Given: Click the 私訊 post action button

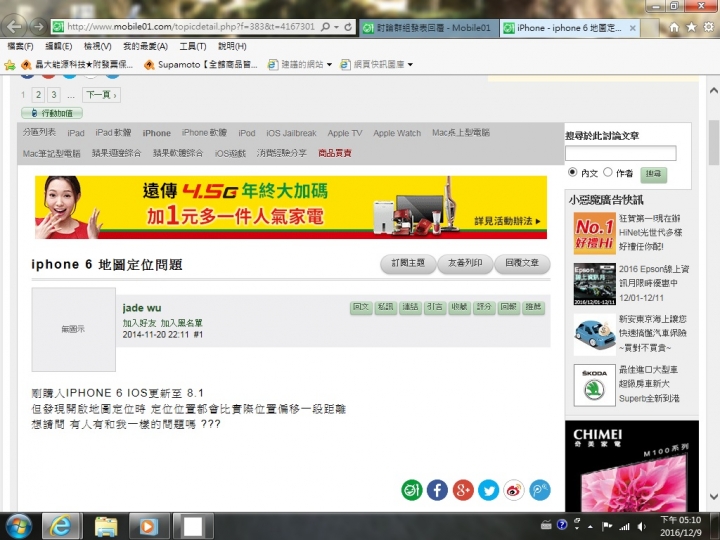Looking at the screenshot, I should point(385,307).
